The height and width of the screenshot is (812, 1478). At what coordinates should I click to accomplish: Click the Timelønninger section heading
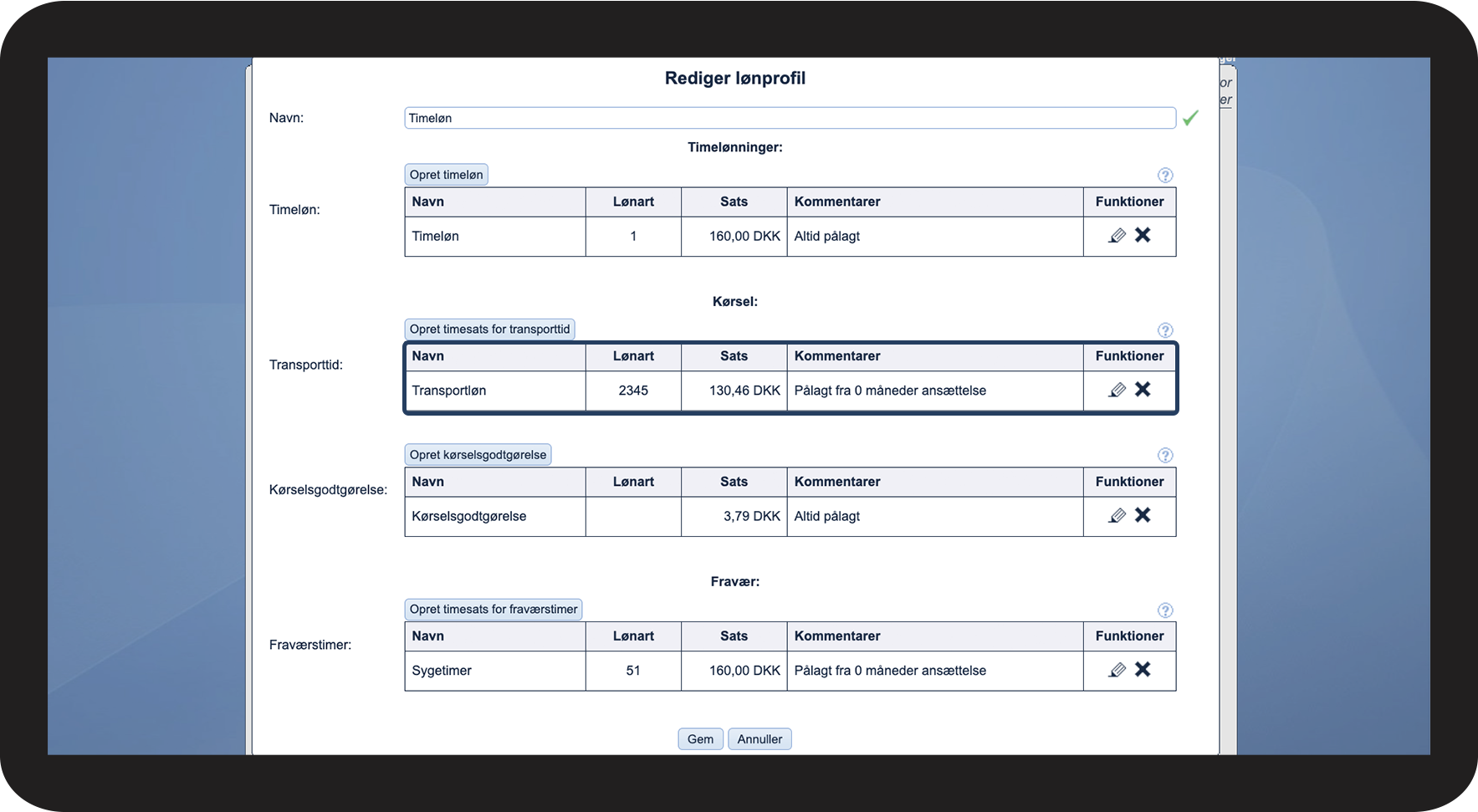(x=735, y=147)
